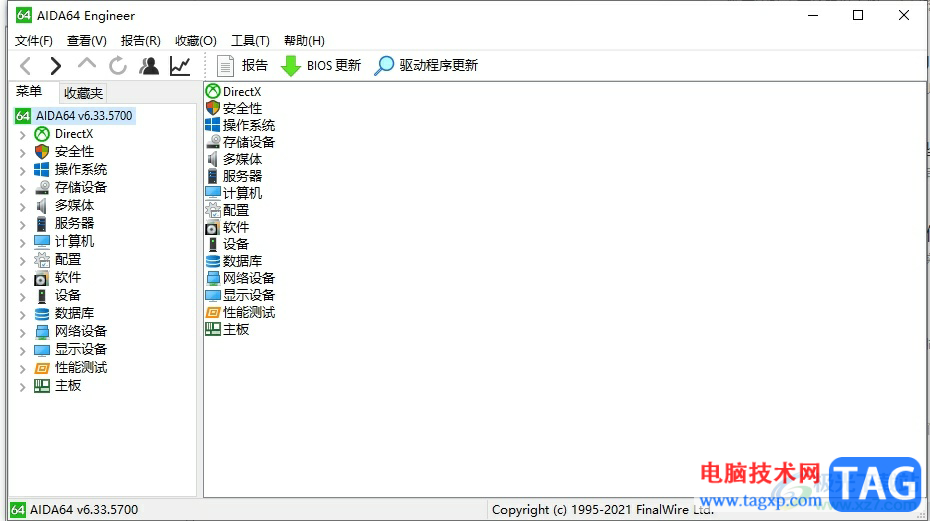Image resolution: width=930 pixels, height=521 pixels.
Task: Expand the 显示设备 tree node
Action: tap(23, 351)
